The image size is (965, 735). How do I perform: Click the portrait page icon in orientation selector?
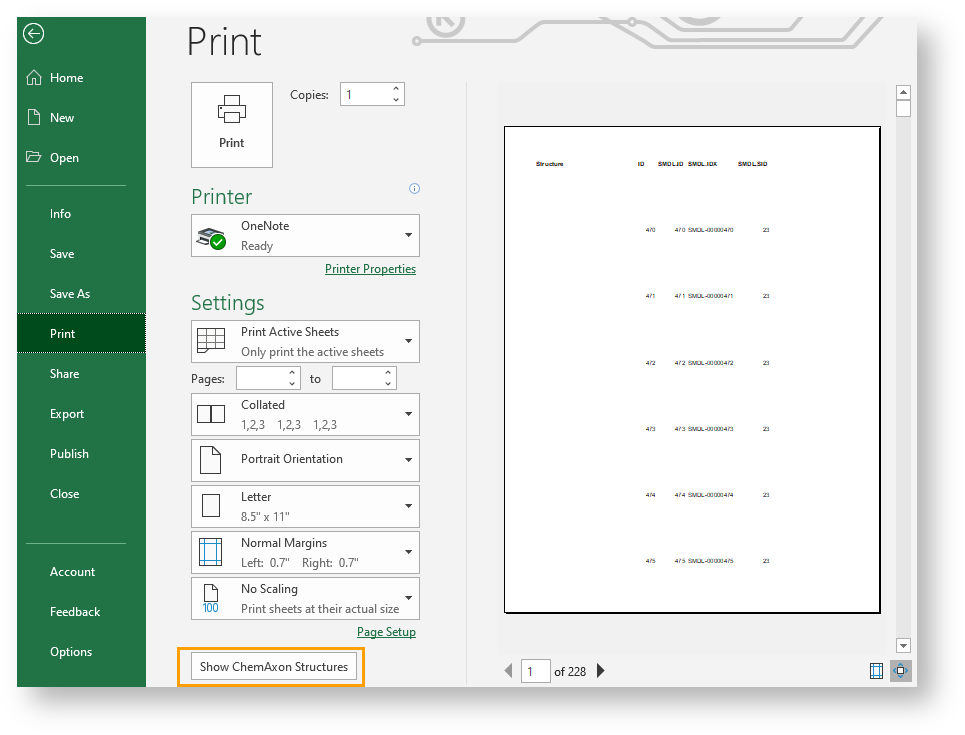coord(210,460)
